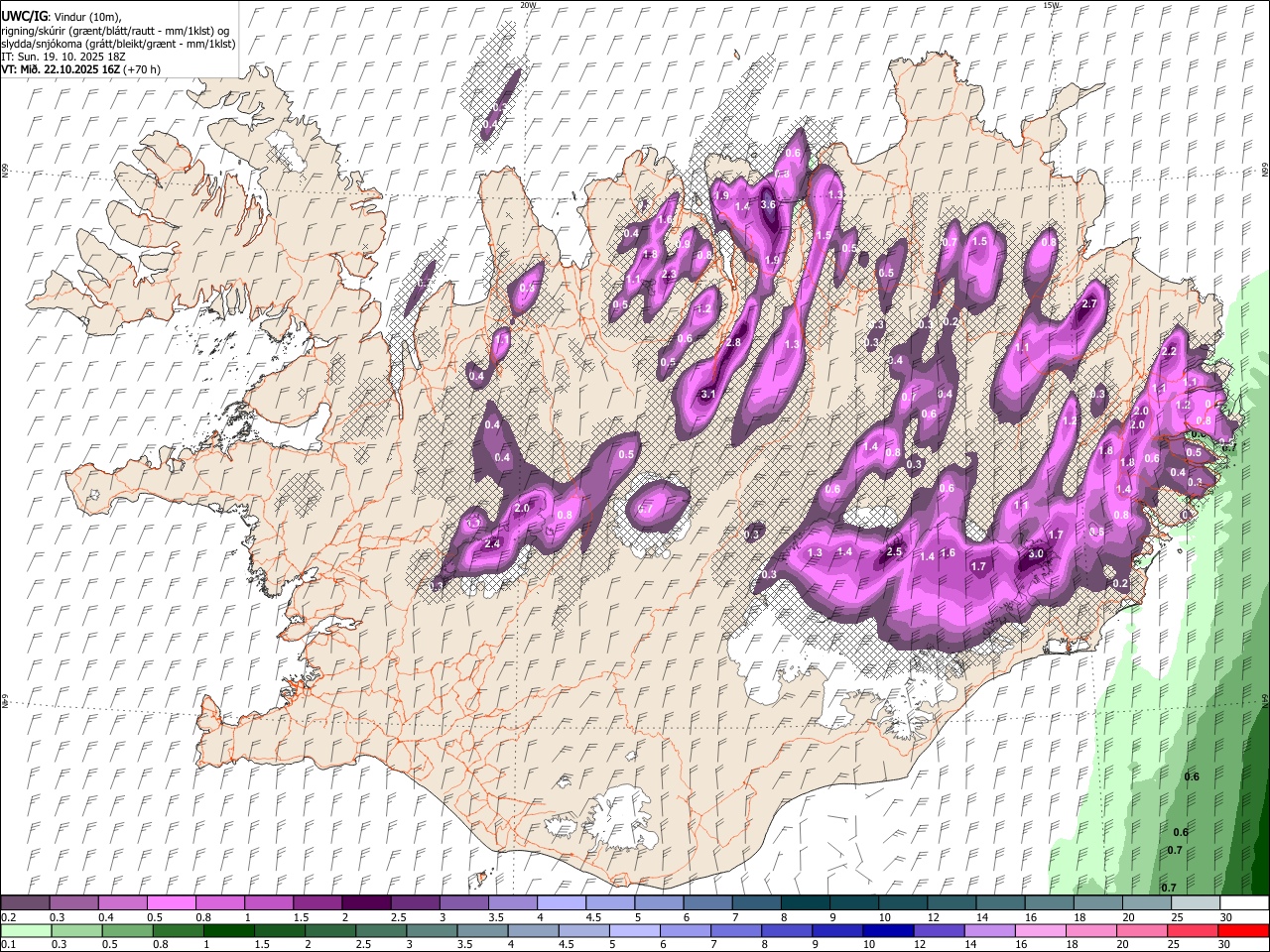Image resolution: width=1270 pixels, height=952 pixels.
Task: Click the 1–1.5 snow legend swatch in top row
Action: point(269,903)
